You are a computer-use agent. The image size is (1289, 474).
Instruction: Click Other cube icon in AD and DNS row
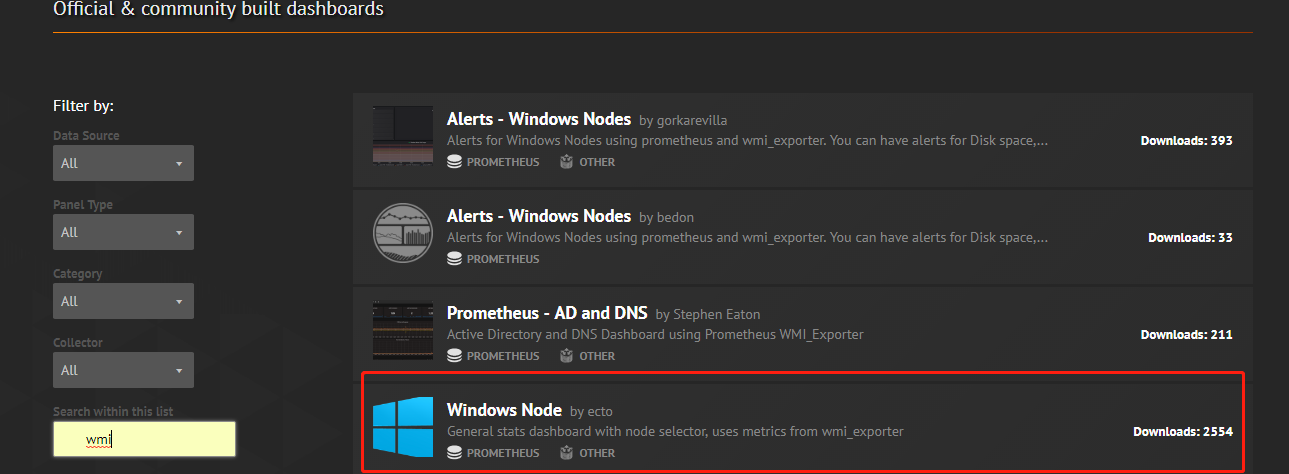566,356
